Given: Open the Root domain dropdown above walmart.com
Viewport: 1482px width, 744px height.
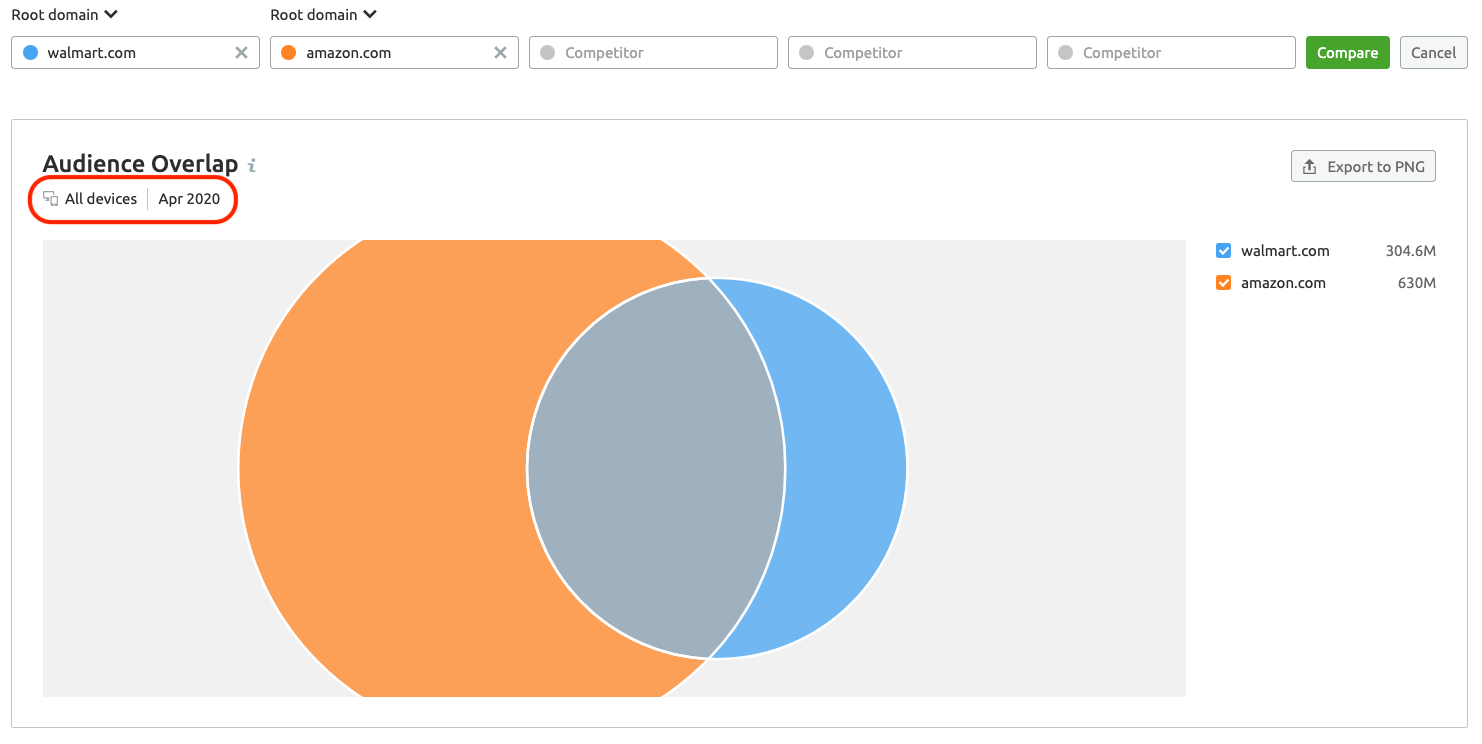Looking at the screenshot, I should (64, 15).
